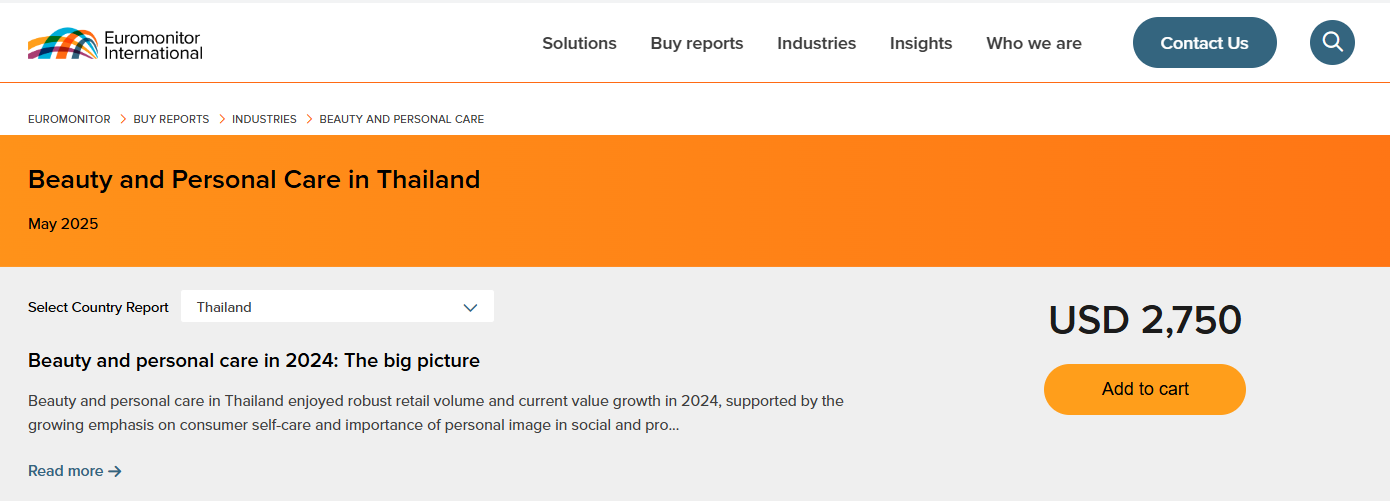Image resolution: width=1390 pixels, height=504 pixels.
Task: Open the Solutions menu
Action: point(579,43)
